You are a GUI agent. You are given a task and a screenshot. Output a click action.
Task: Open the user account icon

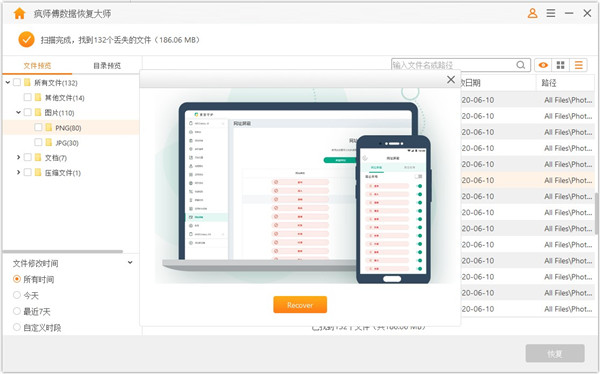(x=532, y=13)
